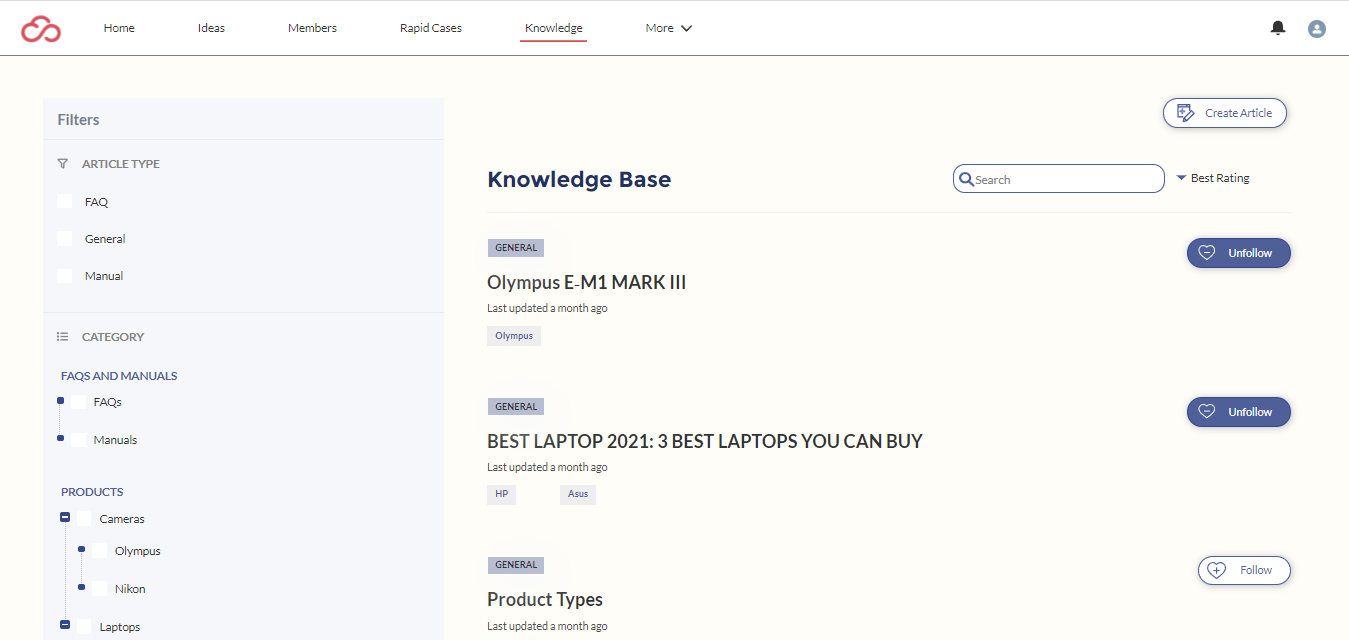This screenshot has width=1349, height=640.
Task: Open BEST LAPTOP 2021 article title
Action: [x=705, y=441]
